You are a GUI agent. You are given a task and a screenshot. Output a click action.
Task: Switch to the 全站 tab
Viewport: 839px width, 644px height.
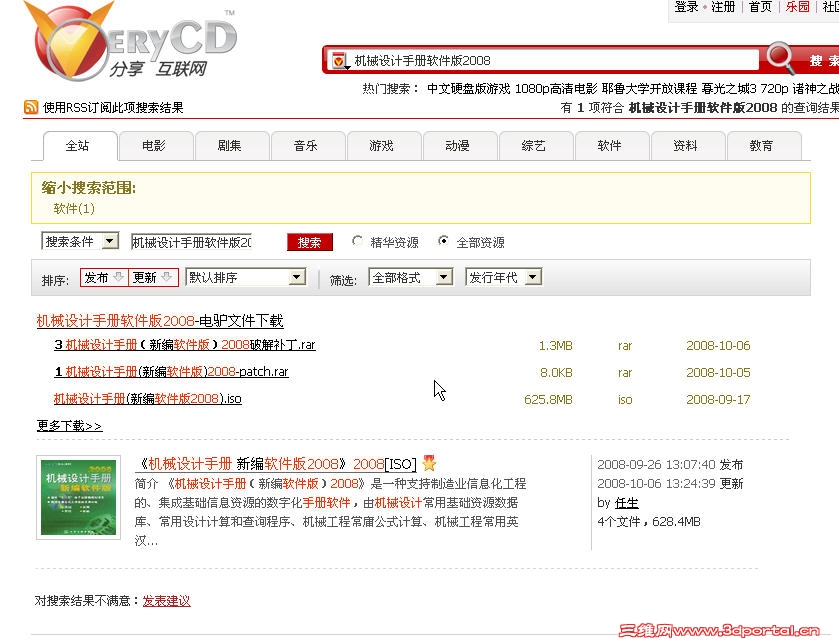pyautogui.click(x=79, y=145)
